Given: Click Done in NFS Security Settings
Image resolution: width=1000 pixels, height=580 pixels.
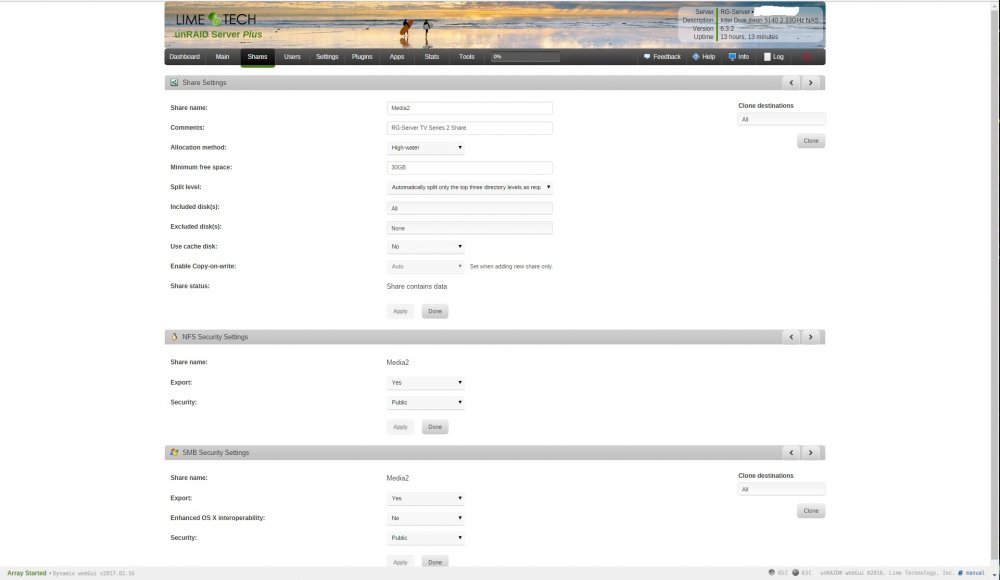Looking at the screenshot, I should (435, 427).
